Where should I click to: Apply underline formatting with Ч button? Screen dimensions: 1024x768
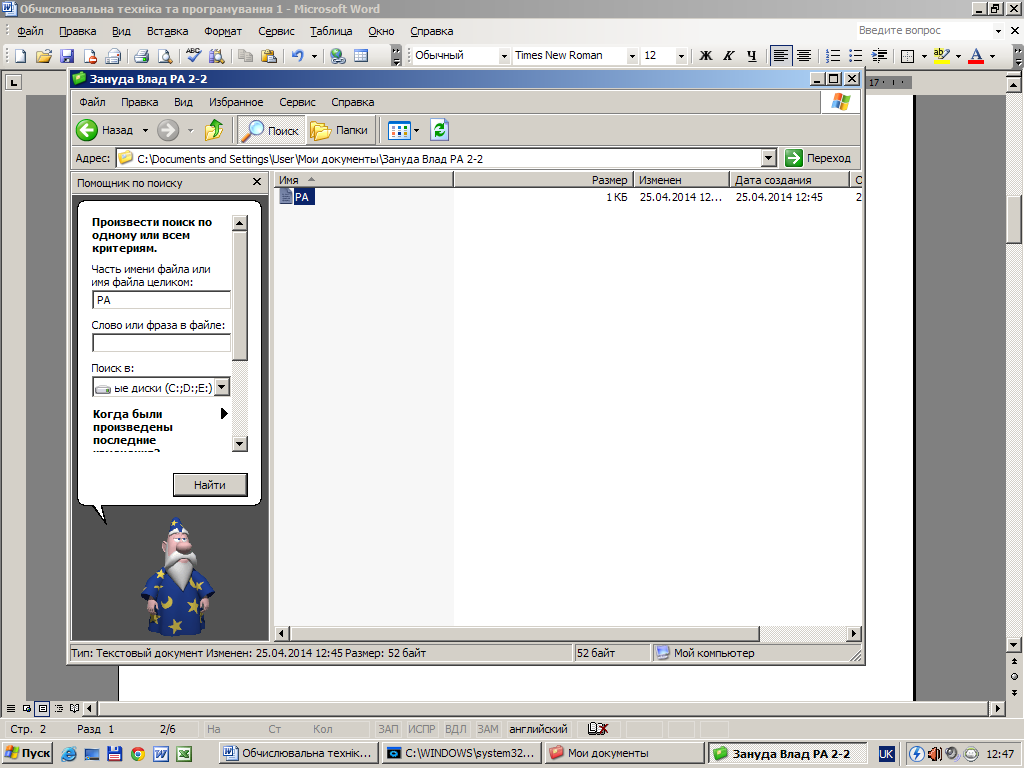[x=752, y=56]
